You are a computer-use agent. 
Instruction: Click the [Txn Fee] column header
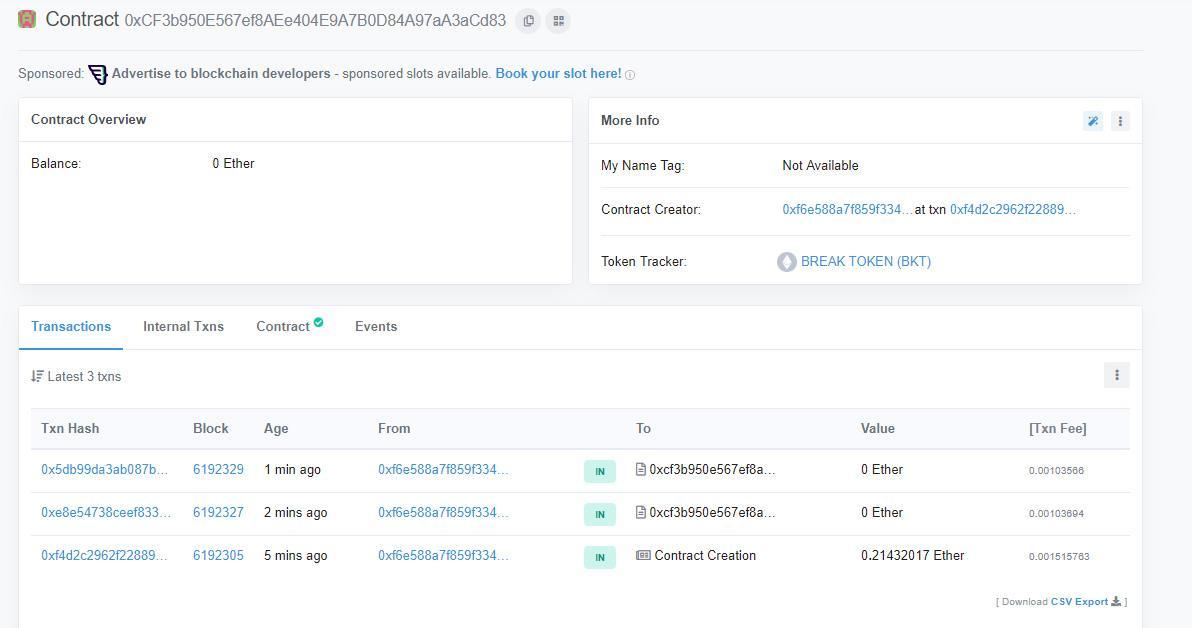(1057, 429)
